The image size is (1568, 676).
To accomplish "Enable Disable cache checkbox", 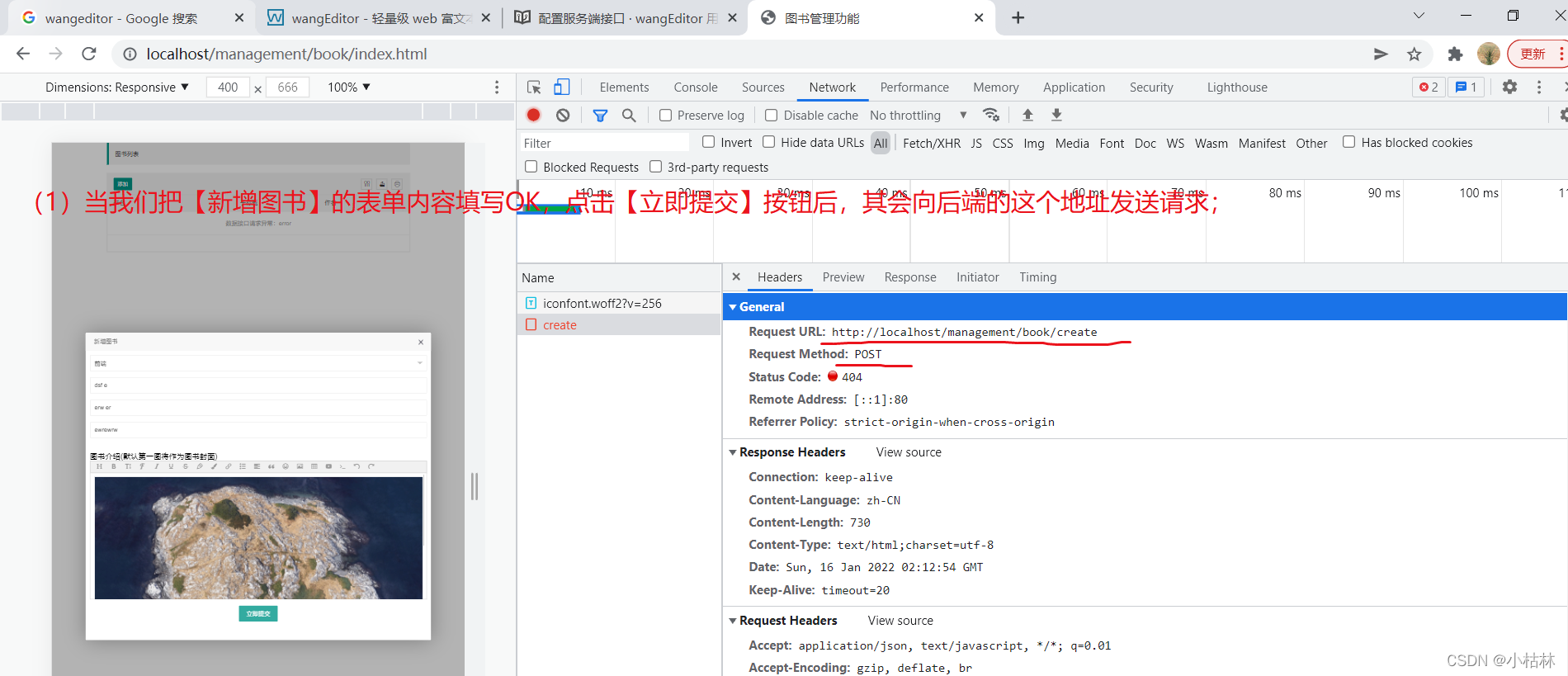I will click(771, 116).
